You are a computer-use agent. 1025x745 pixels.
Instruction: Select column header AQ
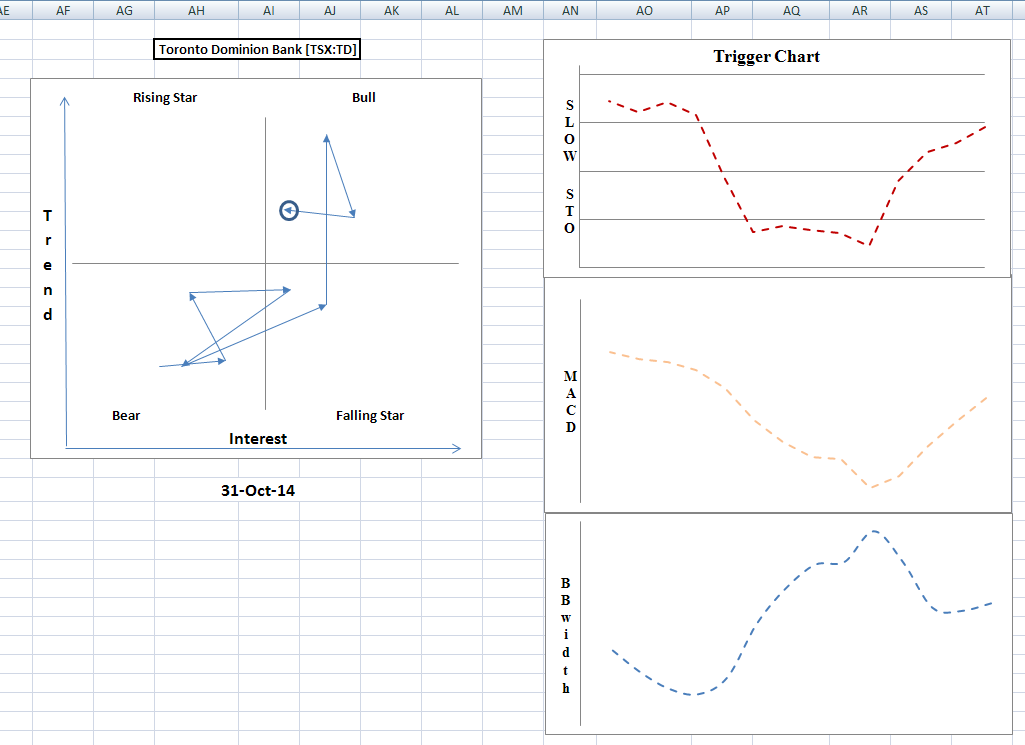pos(791,10)
